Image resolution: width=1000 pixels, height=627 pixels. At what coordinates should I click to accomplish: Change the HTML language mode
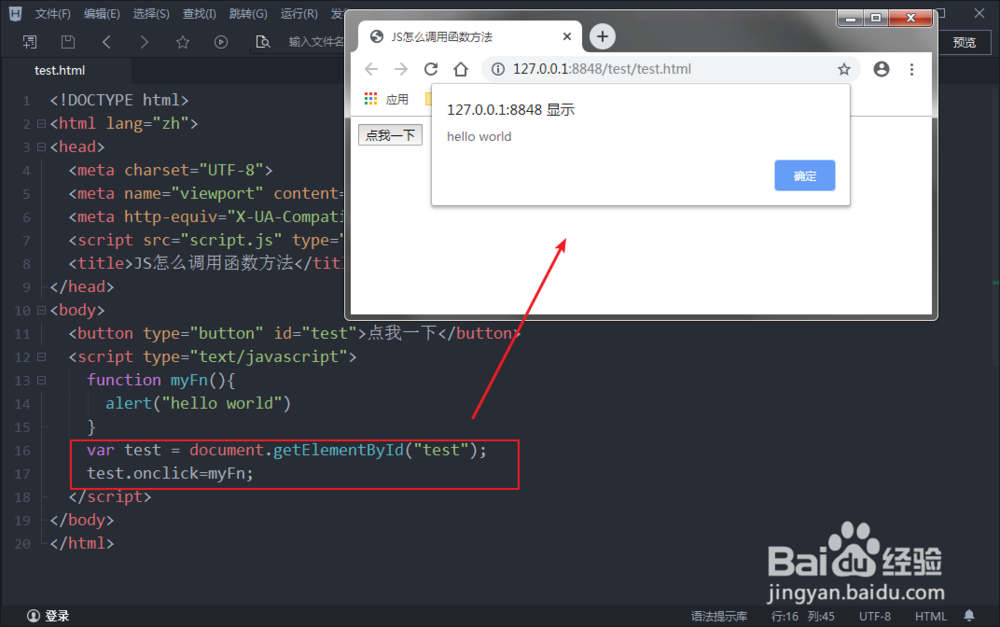click(x=931, y=616)
